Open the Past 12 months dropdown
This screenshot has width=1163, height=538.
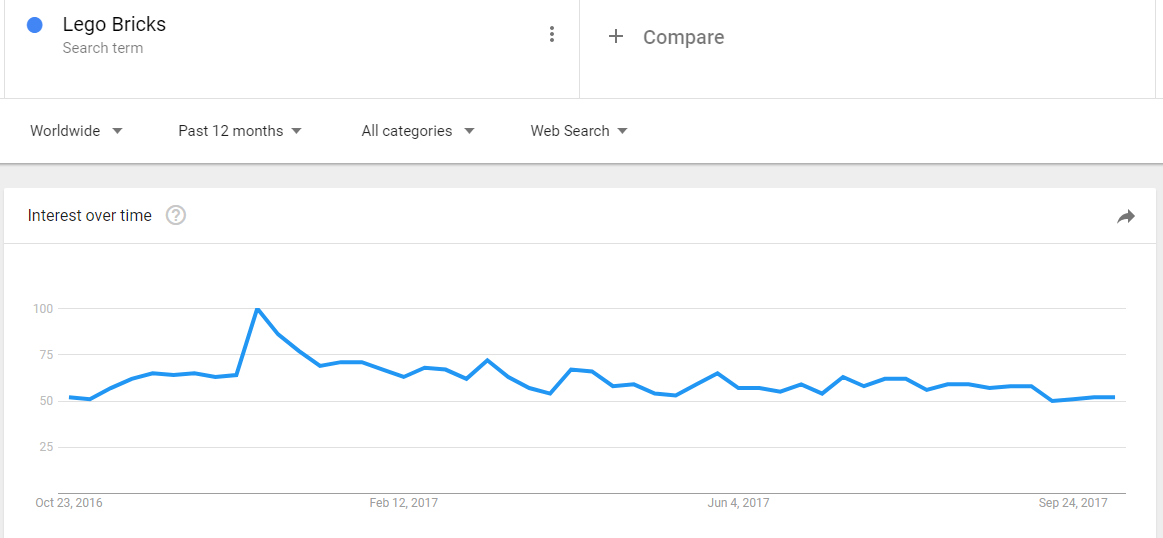(240, 131)
